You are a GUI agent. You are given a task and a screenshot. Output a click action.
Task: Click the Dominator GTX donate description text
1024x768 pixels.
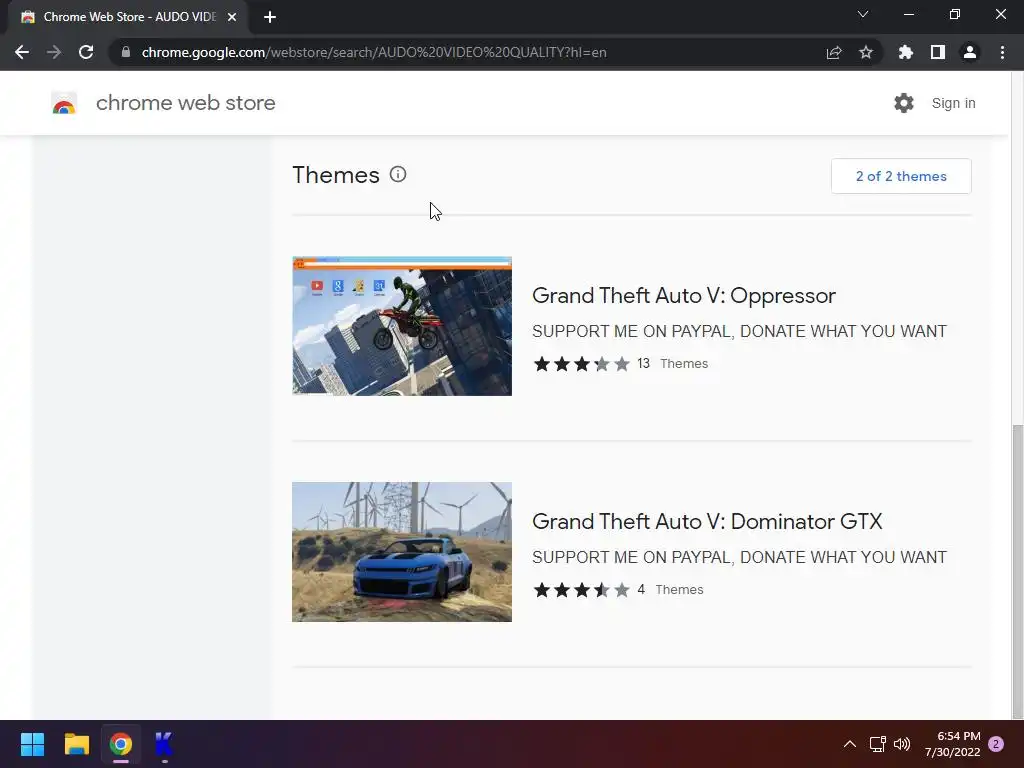(739, 557)
